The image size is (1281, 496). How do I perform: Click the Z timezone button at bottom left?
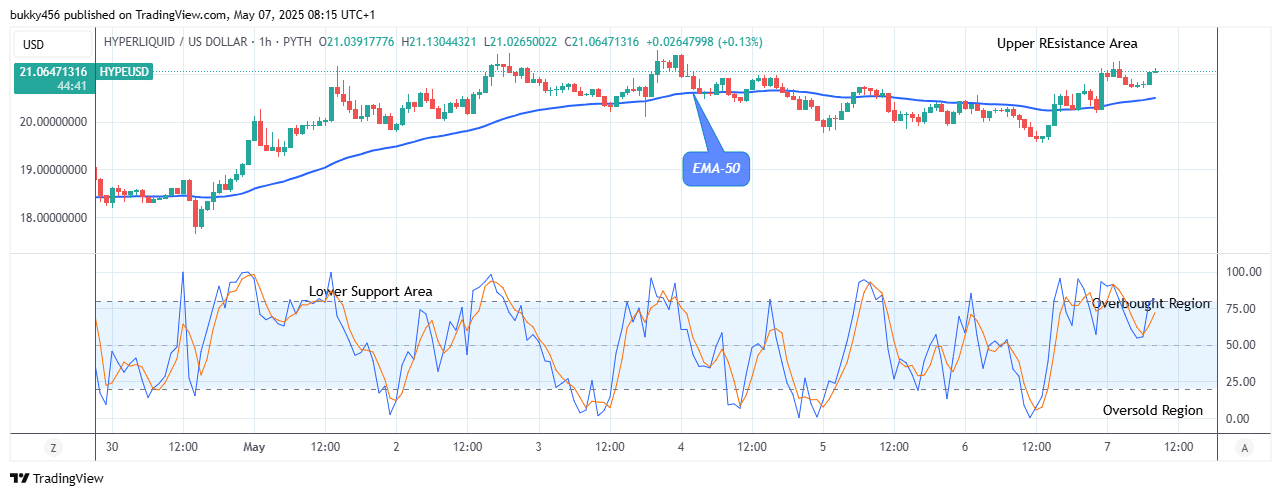54,447
